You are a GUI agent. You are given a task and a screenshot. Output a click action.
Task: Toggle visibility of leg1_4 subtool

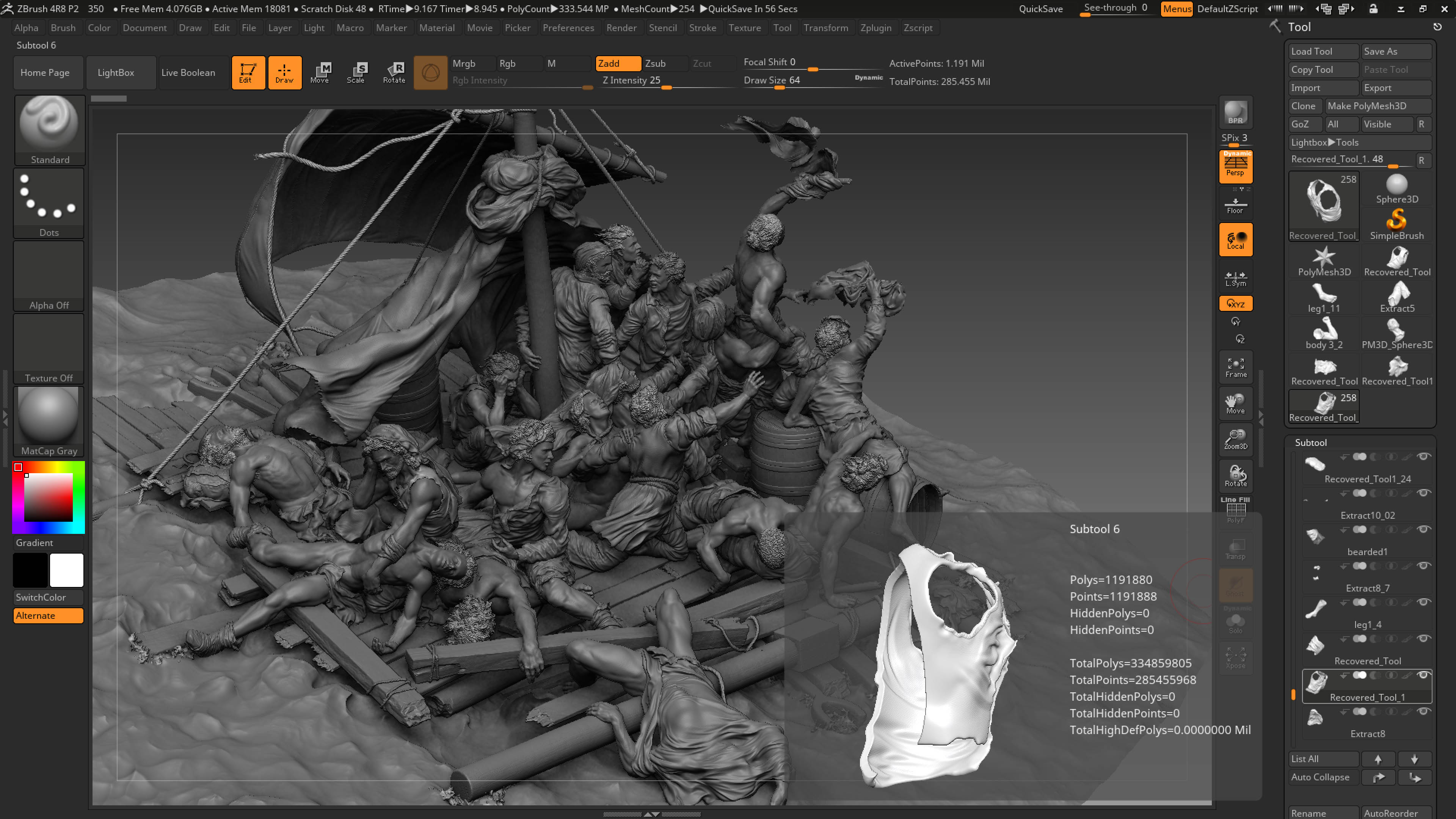[x=1423, y=602]
